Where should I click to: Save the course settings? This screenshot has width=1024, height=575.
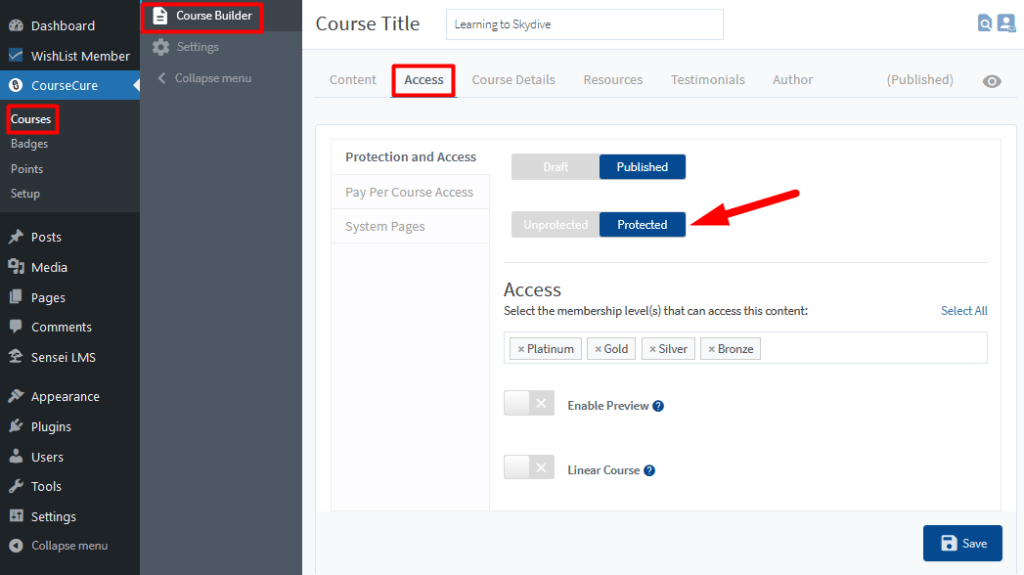[x=962, y=543]
